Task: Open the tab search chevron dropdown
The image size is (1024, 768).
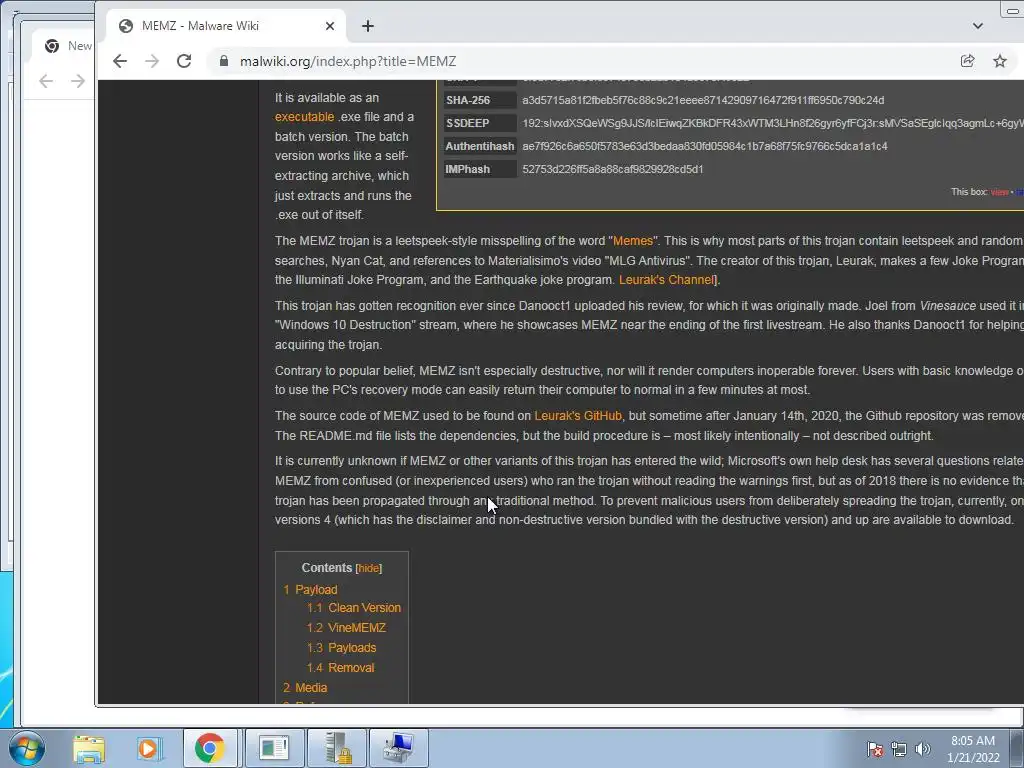Action: click(x=978, y=26)
